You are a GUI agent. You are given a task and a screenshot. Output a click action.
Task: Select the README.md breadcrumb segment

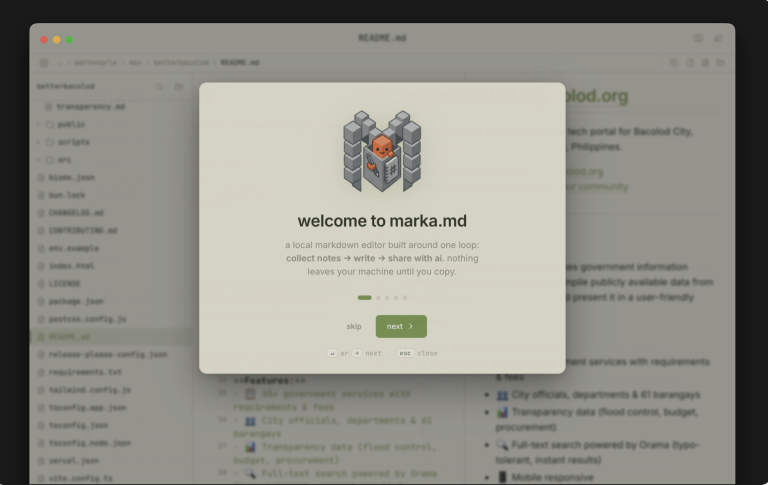pos(240,63)
